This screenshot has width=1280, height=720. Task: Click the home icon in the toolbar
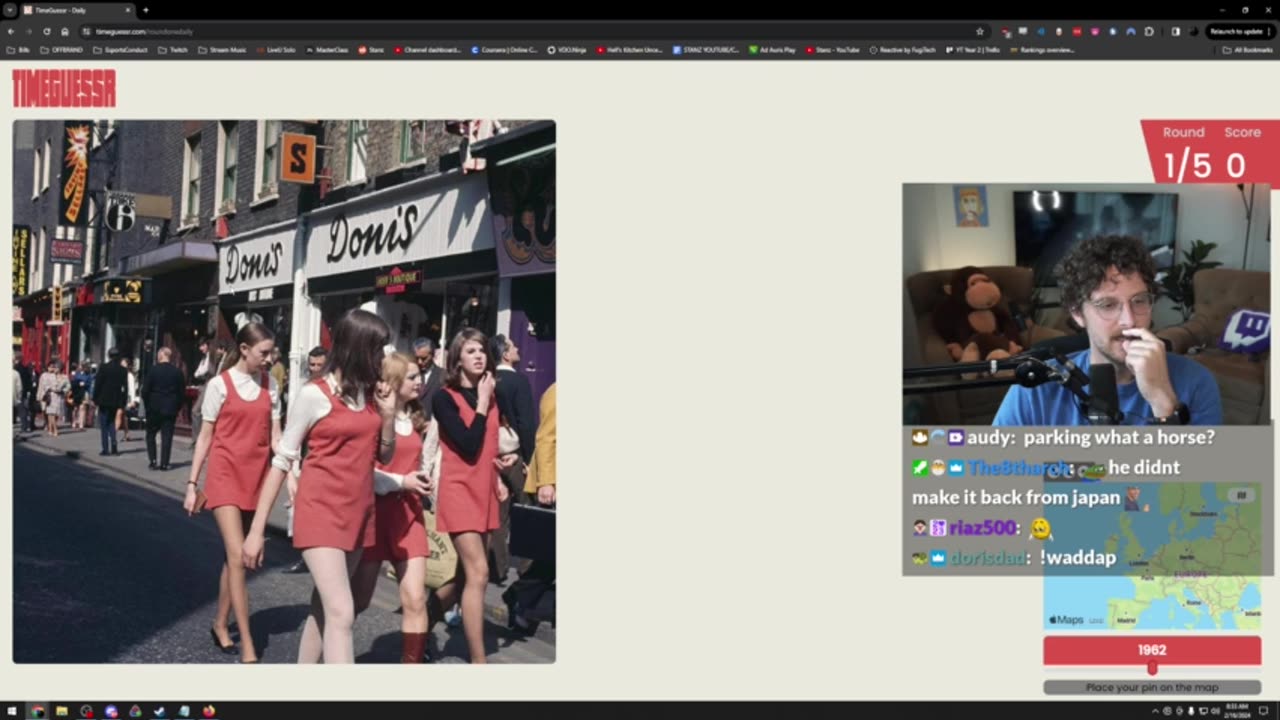[65, 31]
